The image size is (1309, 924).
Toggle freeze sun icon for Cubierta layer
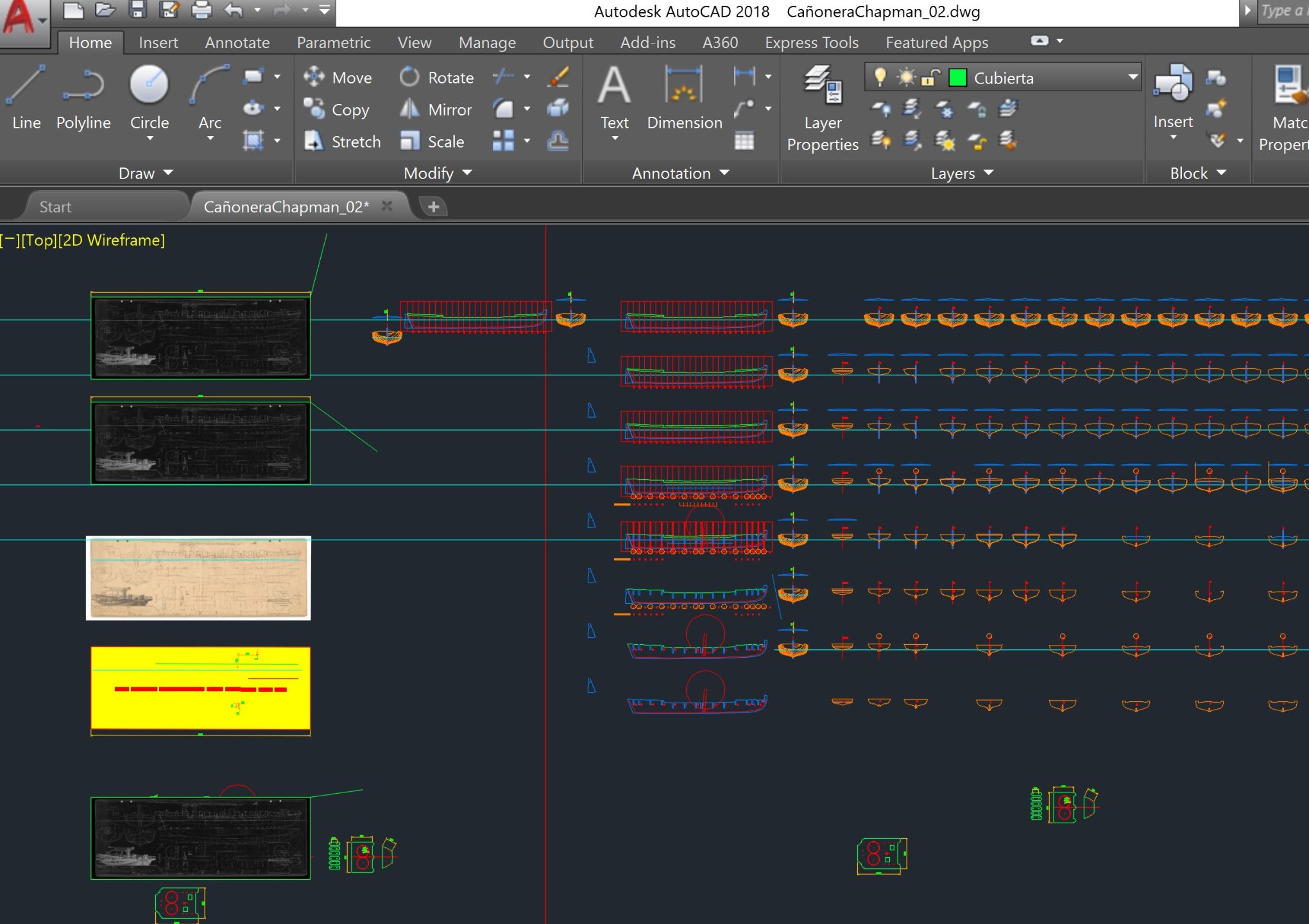[x=906, y=78]
